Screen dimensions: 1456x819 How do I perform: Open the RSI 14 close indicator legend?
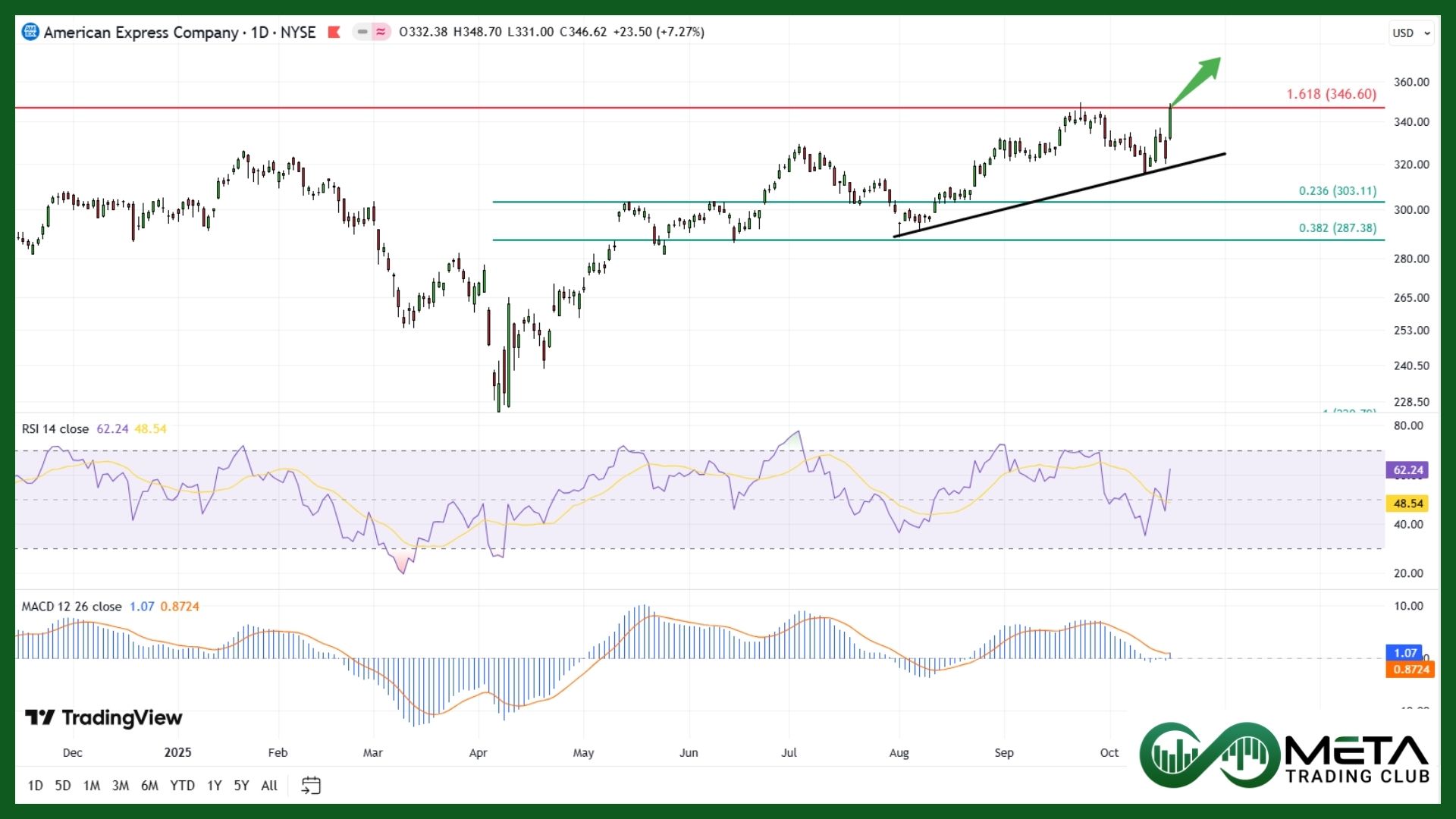tap(55, 429)
